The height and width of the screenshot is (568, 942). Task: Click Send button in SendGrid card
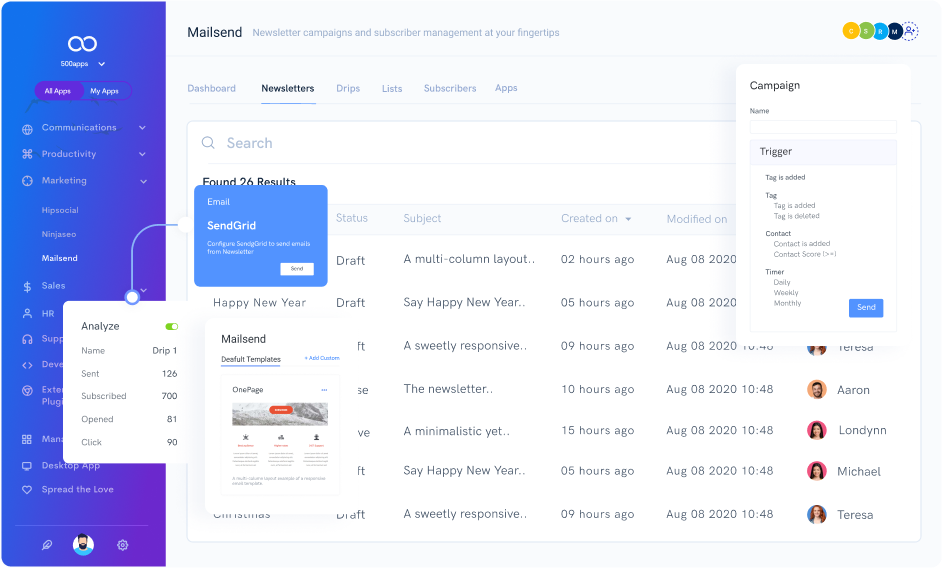click(x=297, y=269)
